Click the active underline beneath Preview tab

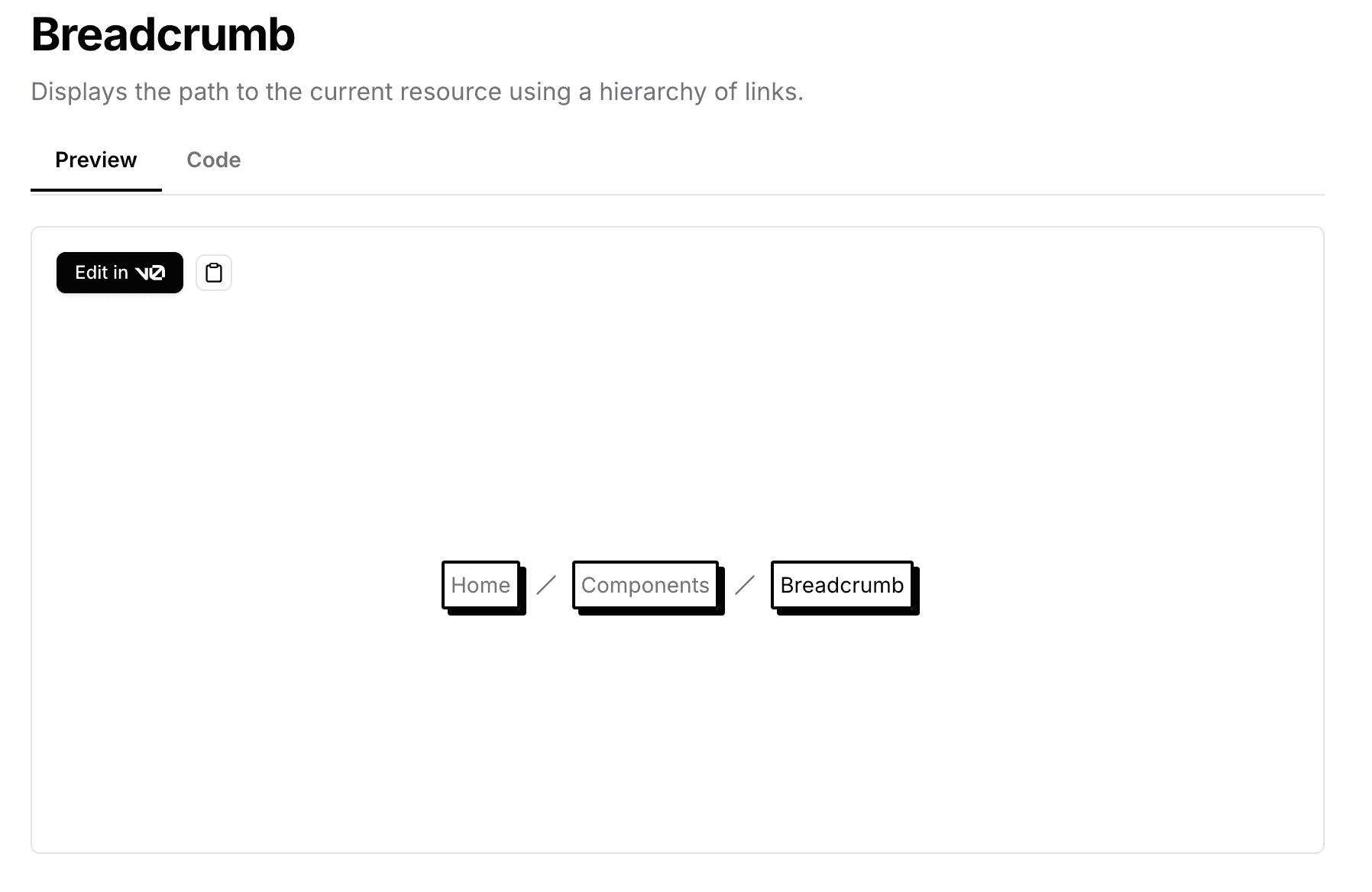point(96,189)
